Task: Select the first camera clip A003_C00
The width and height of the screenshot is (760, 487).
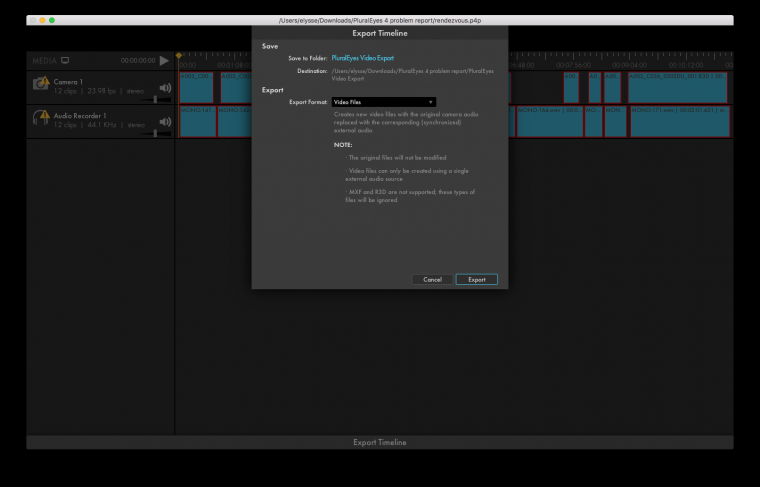Action: [195, 88]
